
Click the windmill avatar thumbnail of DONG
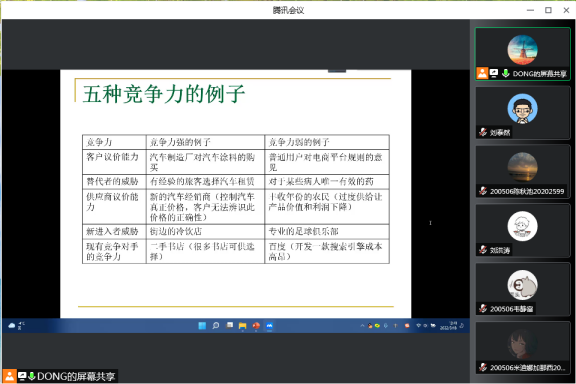coord(522,50)
